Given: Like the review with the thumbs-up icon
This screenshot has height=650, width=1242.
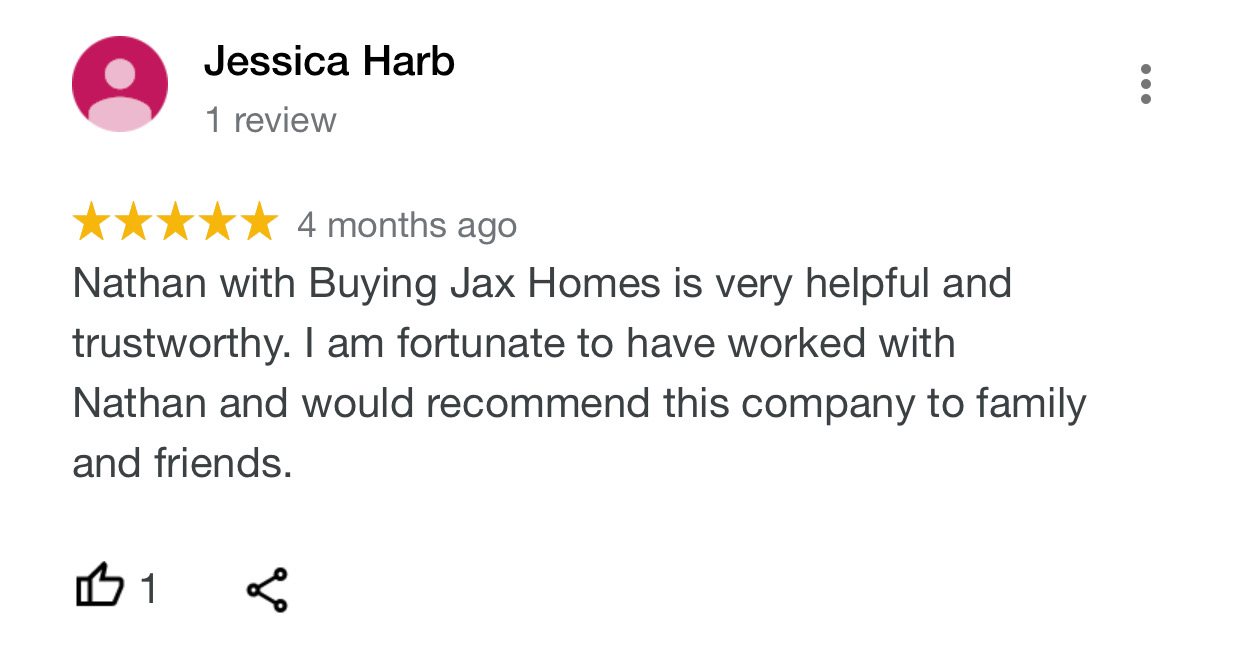Looking at the screenshot, I should (100, 587).
